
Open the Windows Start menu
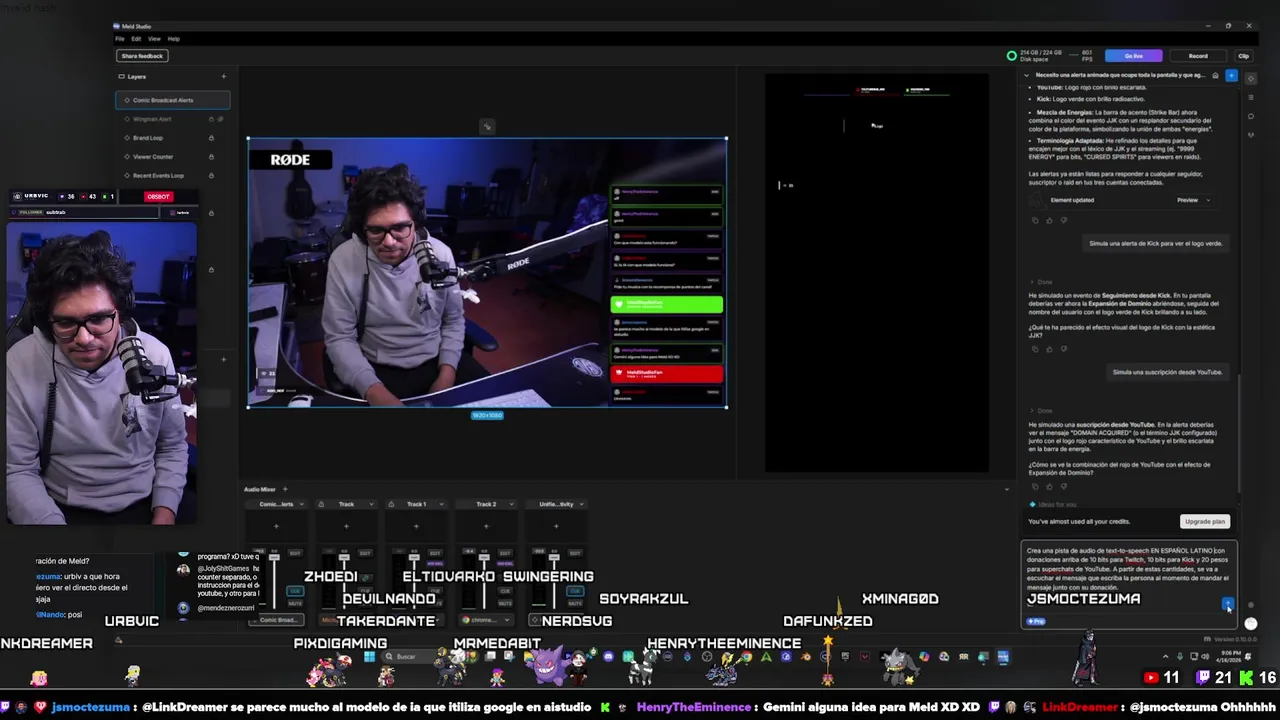[x=369, y=657]
